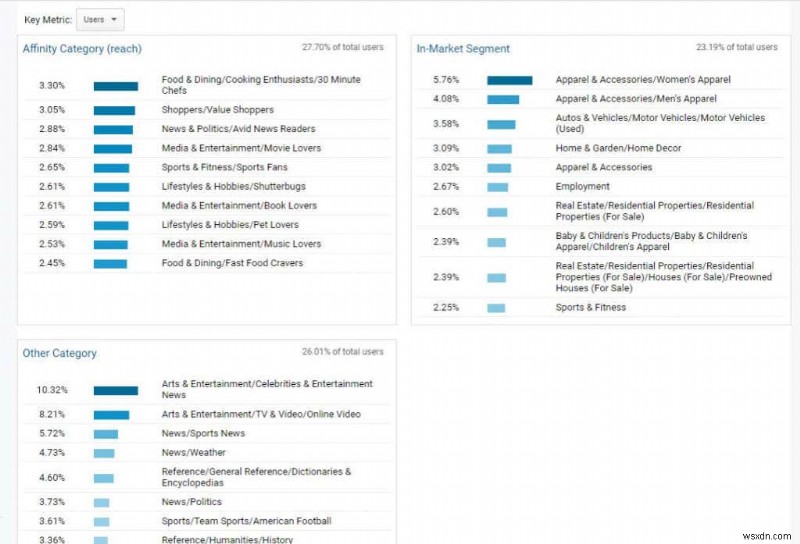This screenshot has height=544, width=800.
Task: Select TV & Video/Online Video text
Action: 261,414
